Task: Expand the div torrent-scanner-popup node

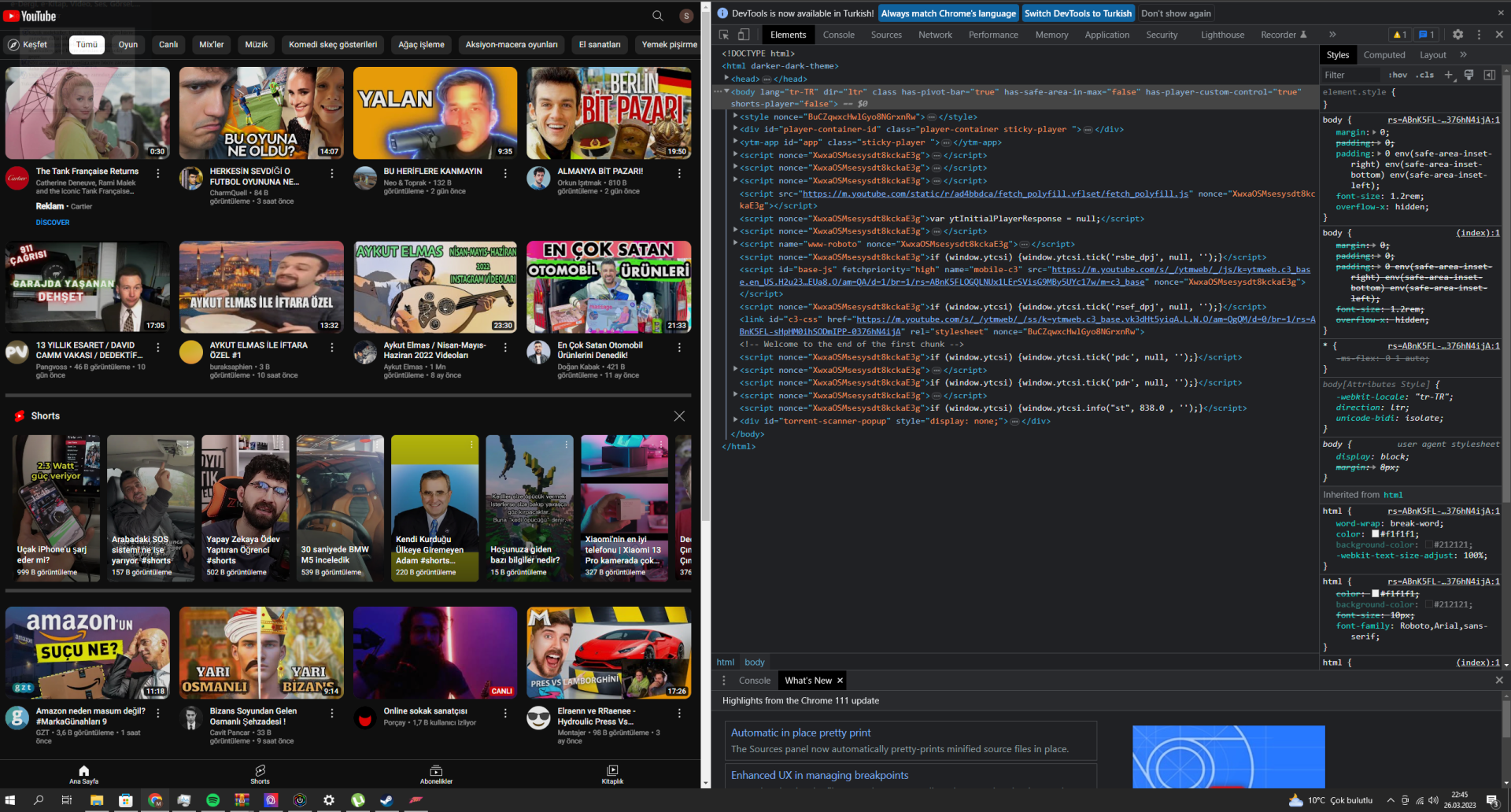Action: (736, 420)
